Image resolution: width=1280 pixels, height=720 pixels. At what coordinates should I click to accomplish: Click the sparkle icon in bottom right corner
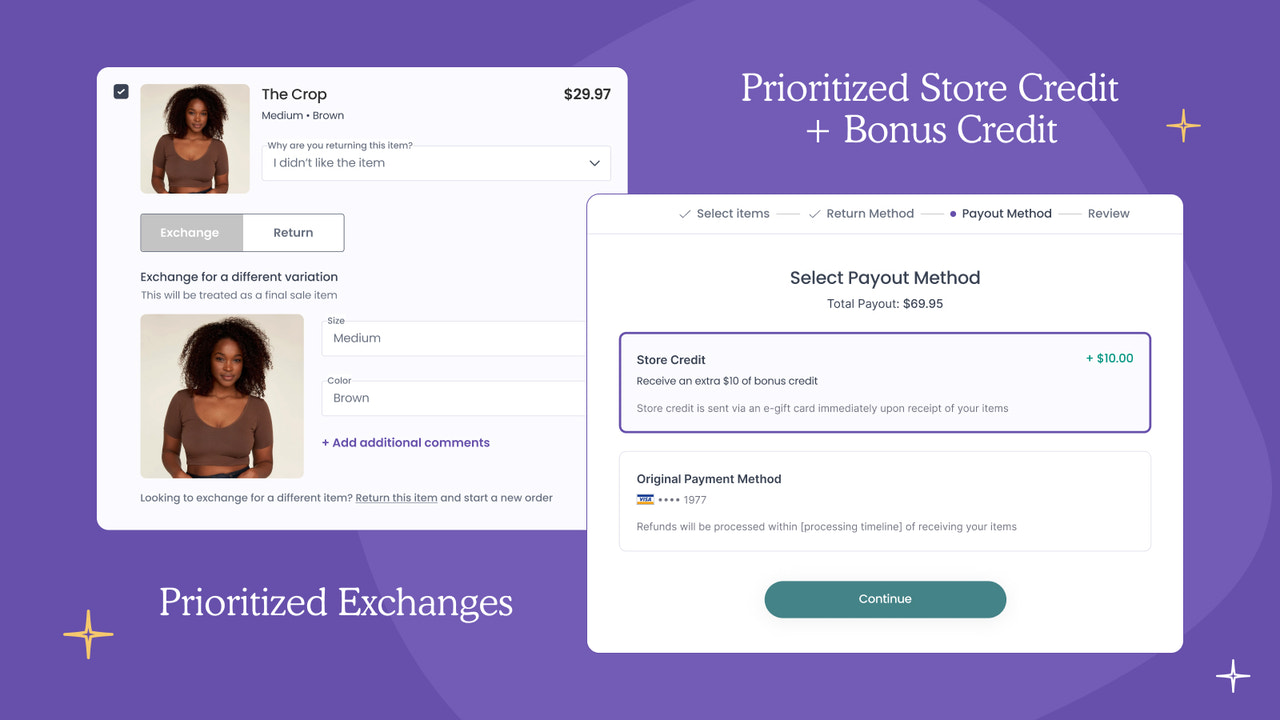[x=1233, y=676]
